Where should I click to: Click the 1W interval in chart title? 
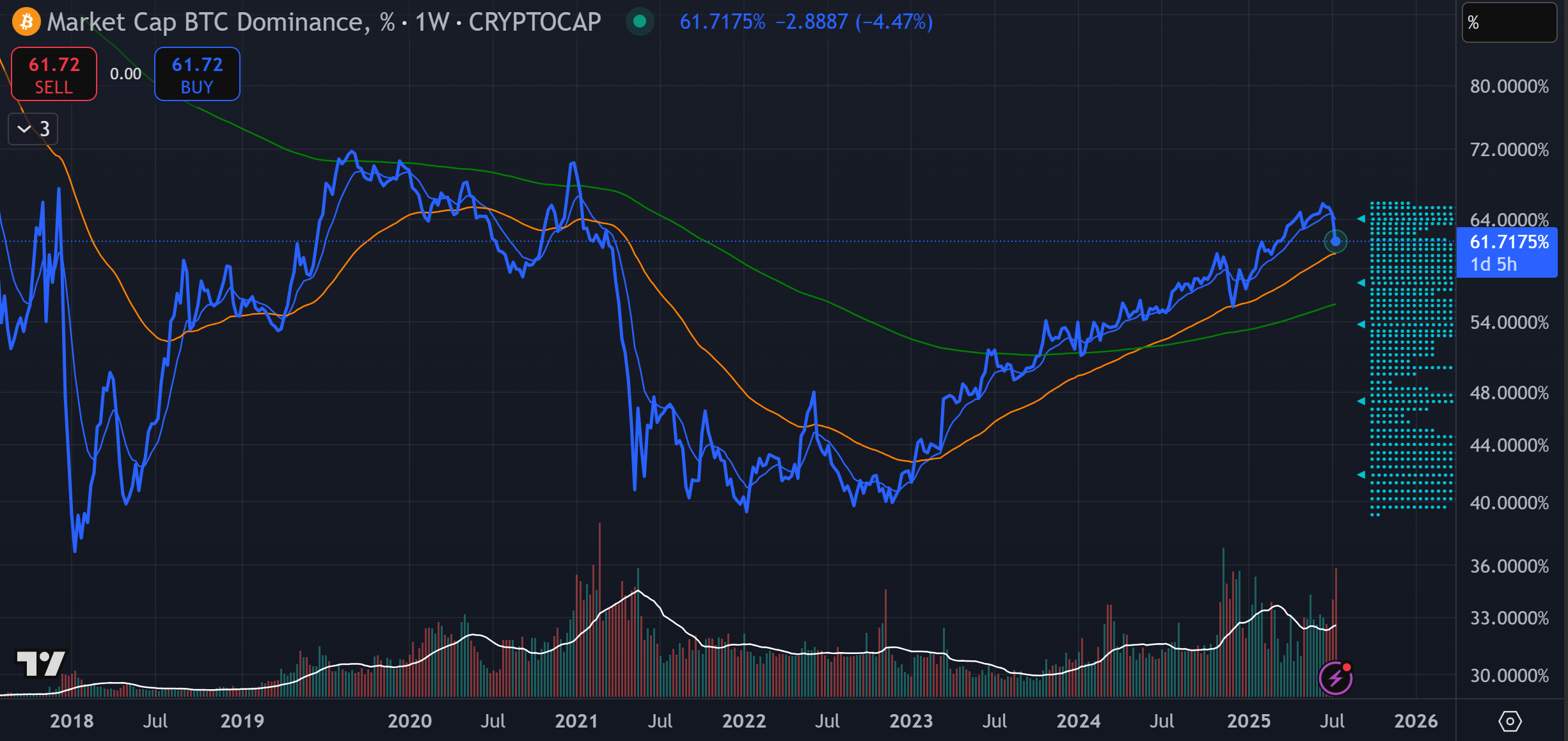point(432,22)
